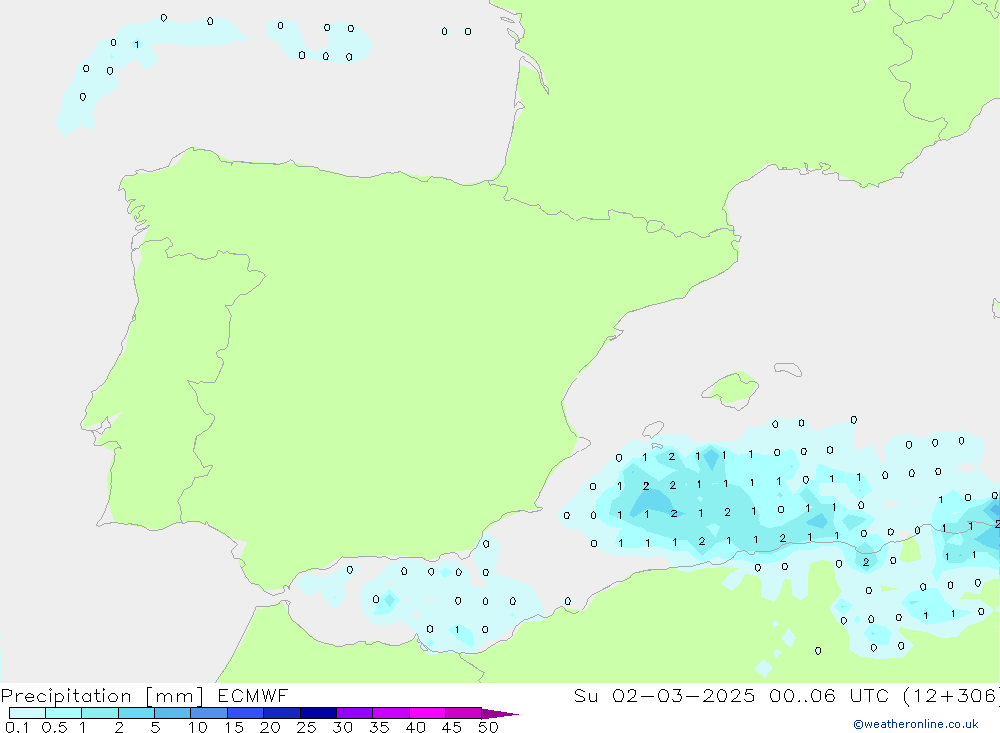Click the '15' legend scale label
The image size is (1000, 733).
point(234,727)
